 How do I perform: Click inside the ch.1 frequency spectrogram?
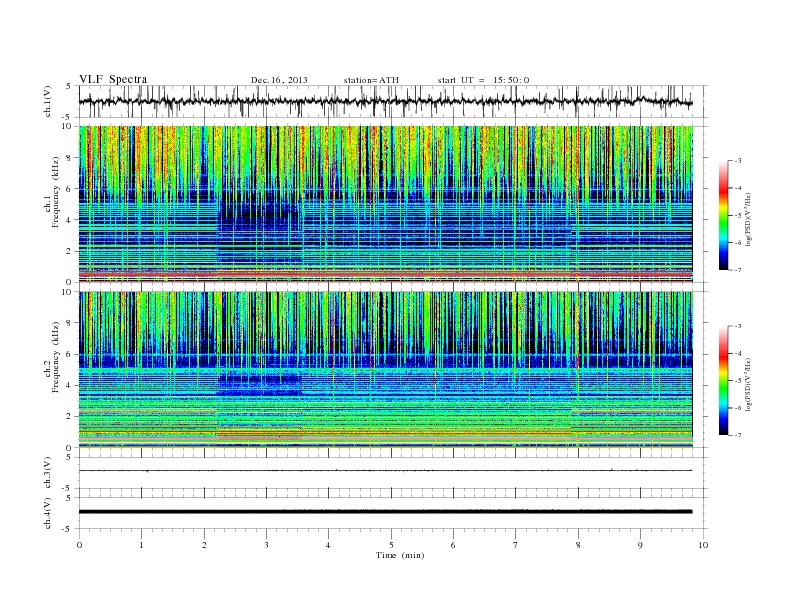386,204
